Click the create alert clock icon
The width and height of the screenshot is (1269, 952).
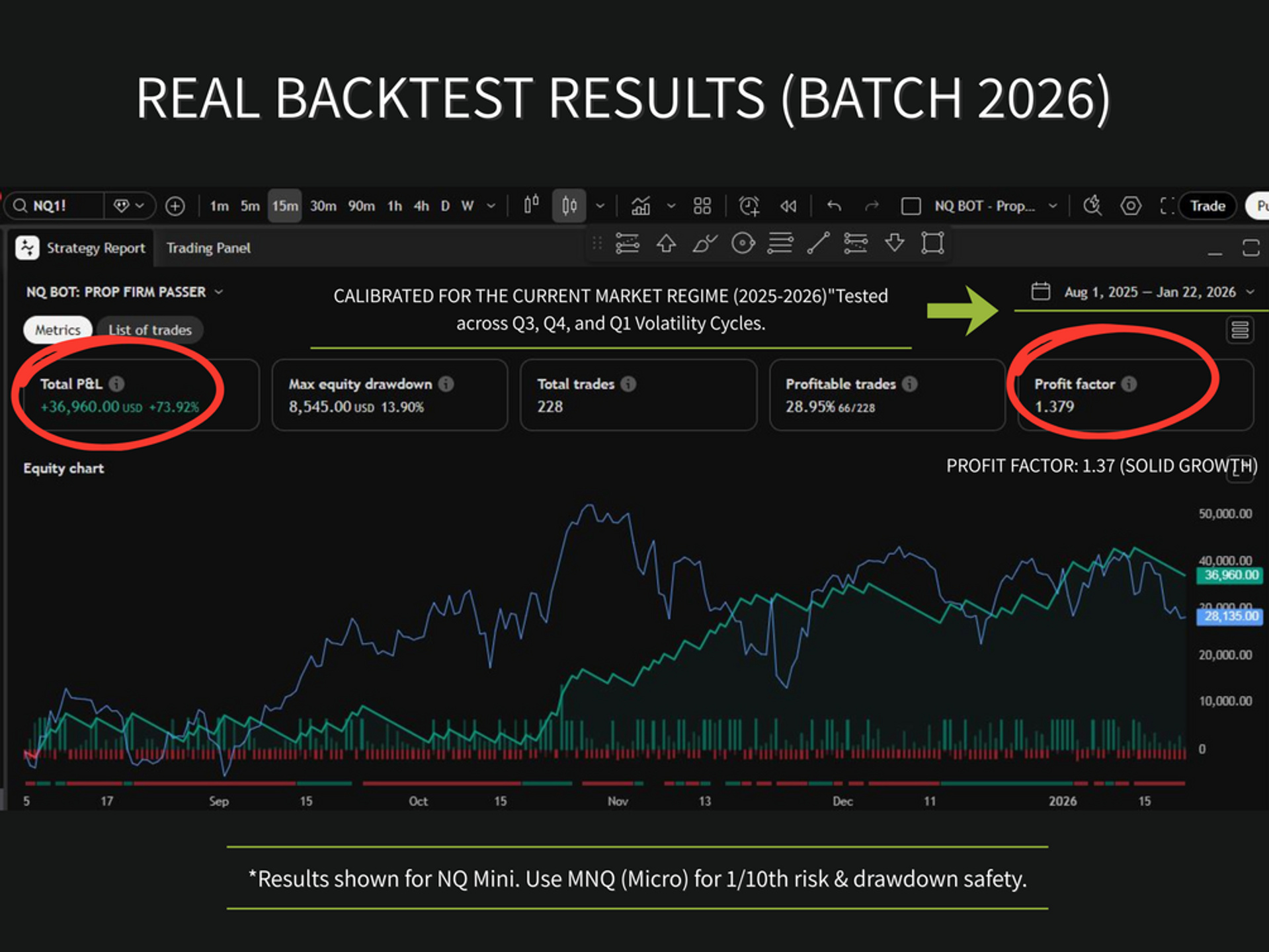point(749,206)
